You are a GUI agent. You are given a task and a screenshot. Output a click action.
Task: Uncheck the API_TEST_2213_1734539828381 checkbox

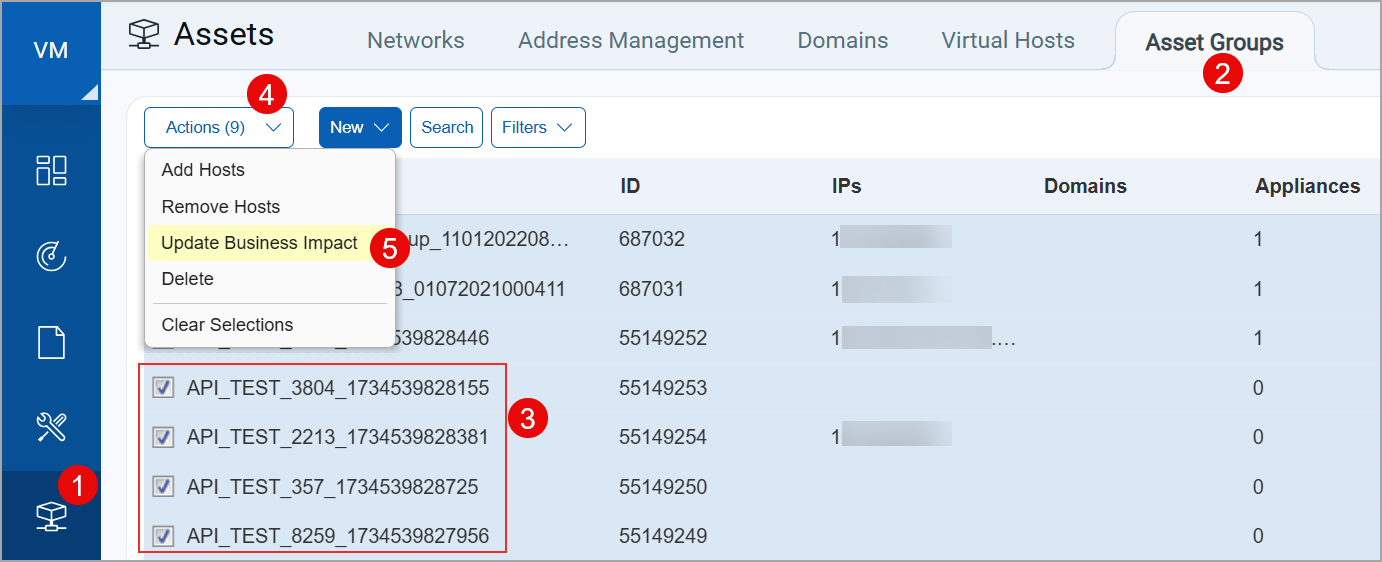pyautogui.click(x=163, y=437)
